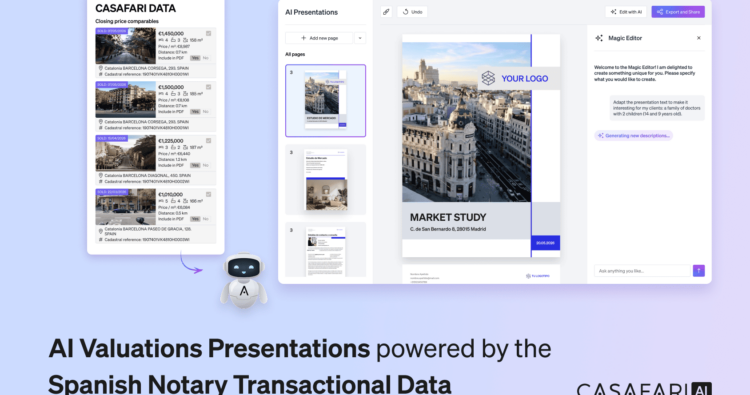Viewport: 750px width, 395px height.
Task: Tick checkbox on the €1,500,000 comparable
Action: (209, 87)
